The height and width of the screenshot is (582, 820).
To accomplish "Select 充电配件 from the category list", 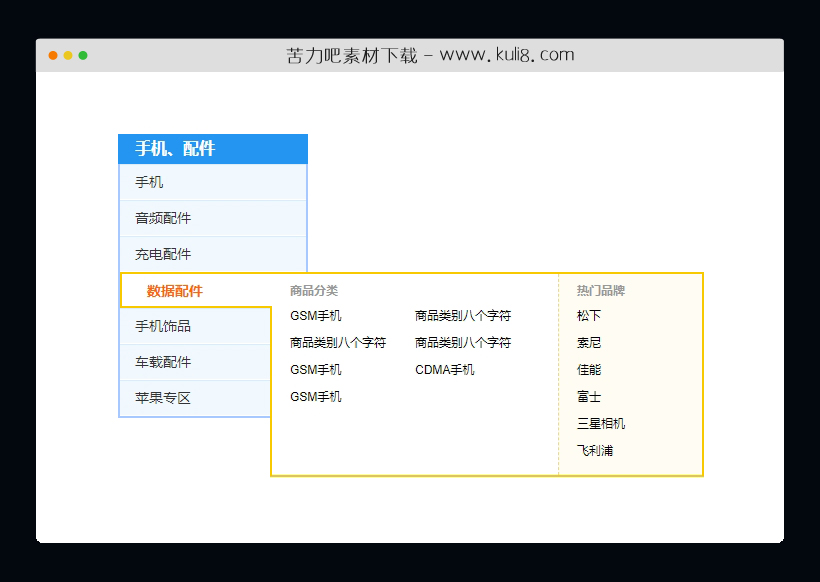I will 162,254.
